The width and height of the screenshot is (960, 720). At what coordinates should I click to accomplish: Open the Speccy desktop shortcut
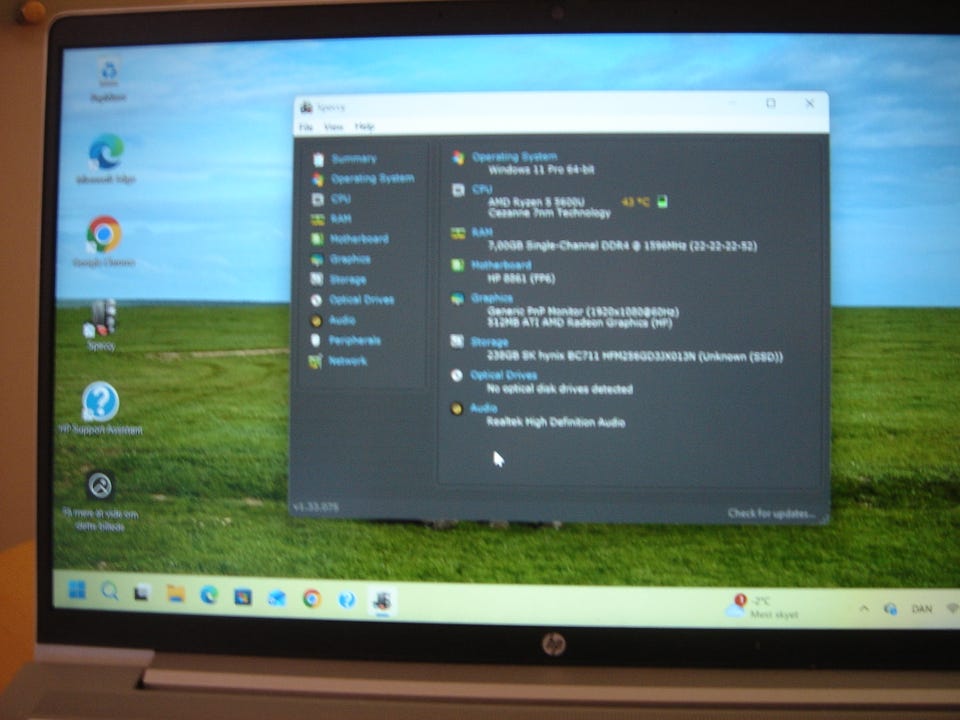(x=101, y=324)
